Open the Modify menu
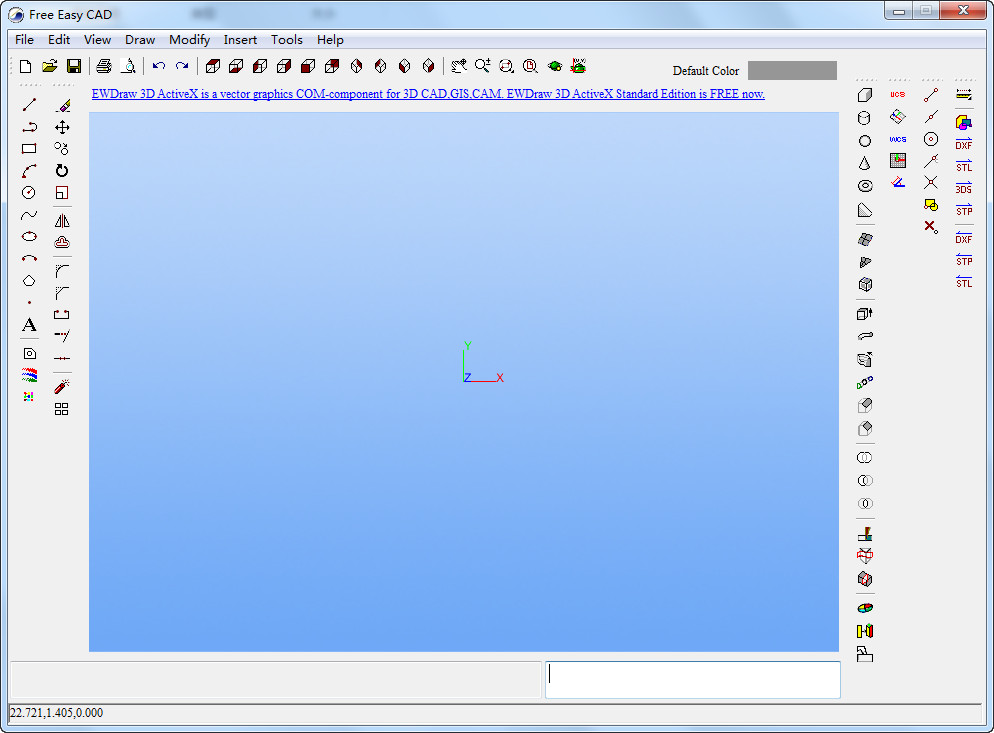Image resolution: width=994 pixels, height=733 pixels. click(189, 40)
